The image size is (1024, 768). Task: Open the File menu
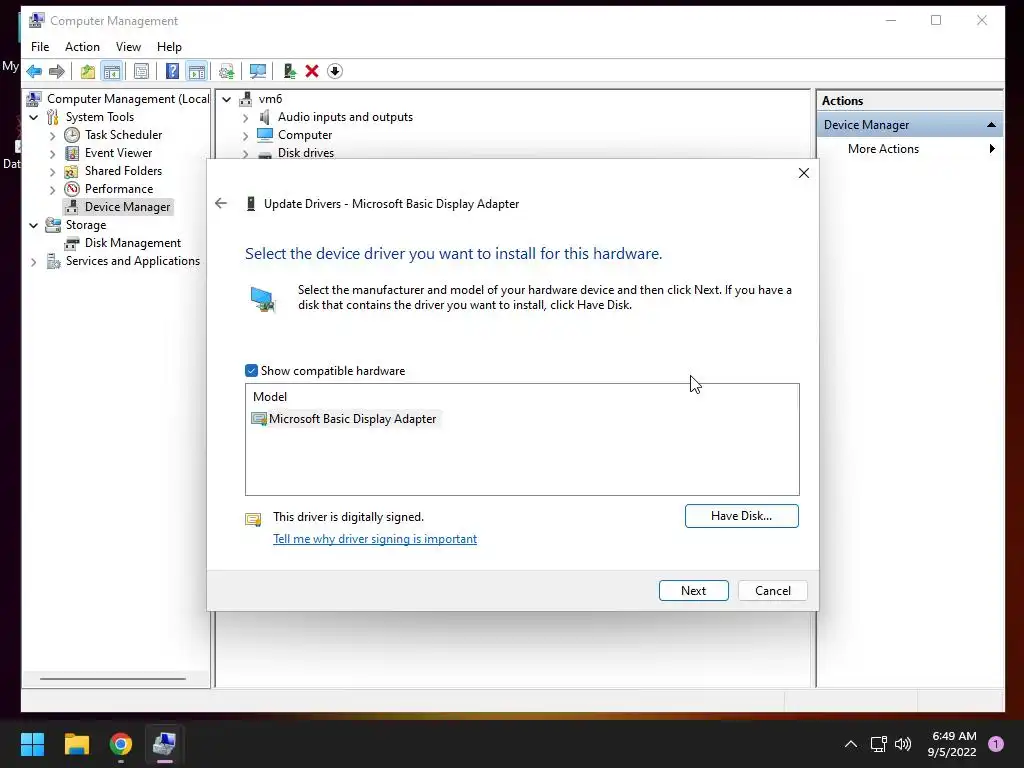click(x=40, y=46)
